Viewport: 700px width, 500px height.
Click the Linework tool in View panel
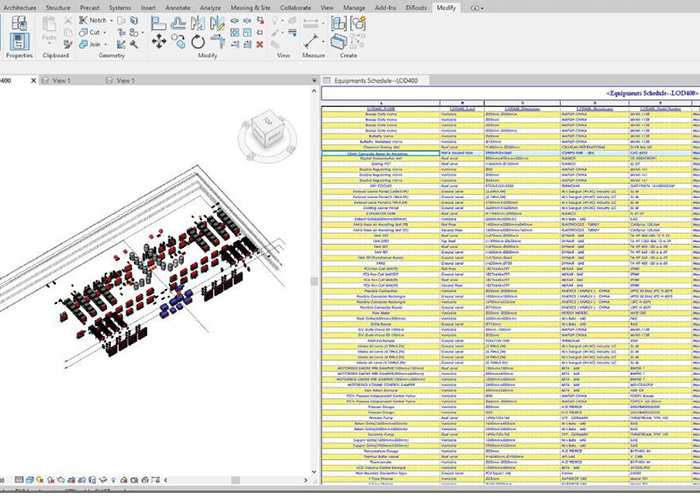[292, 33]
